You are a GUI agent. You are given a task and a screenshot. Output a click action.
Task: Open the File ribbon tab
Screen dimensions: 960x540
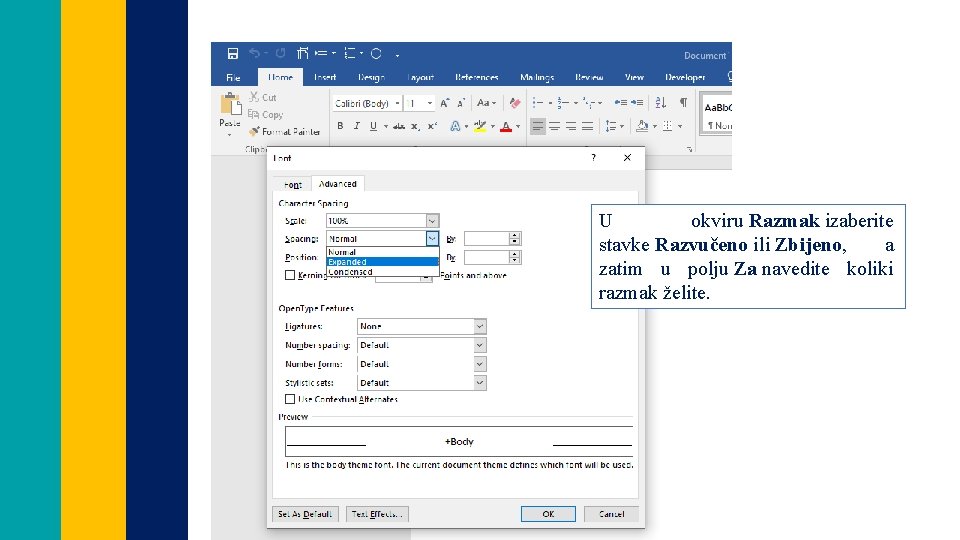pyautogui.click(x=233, y=77)
